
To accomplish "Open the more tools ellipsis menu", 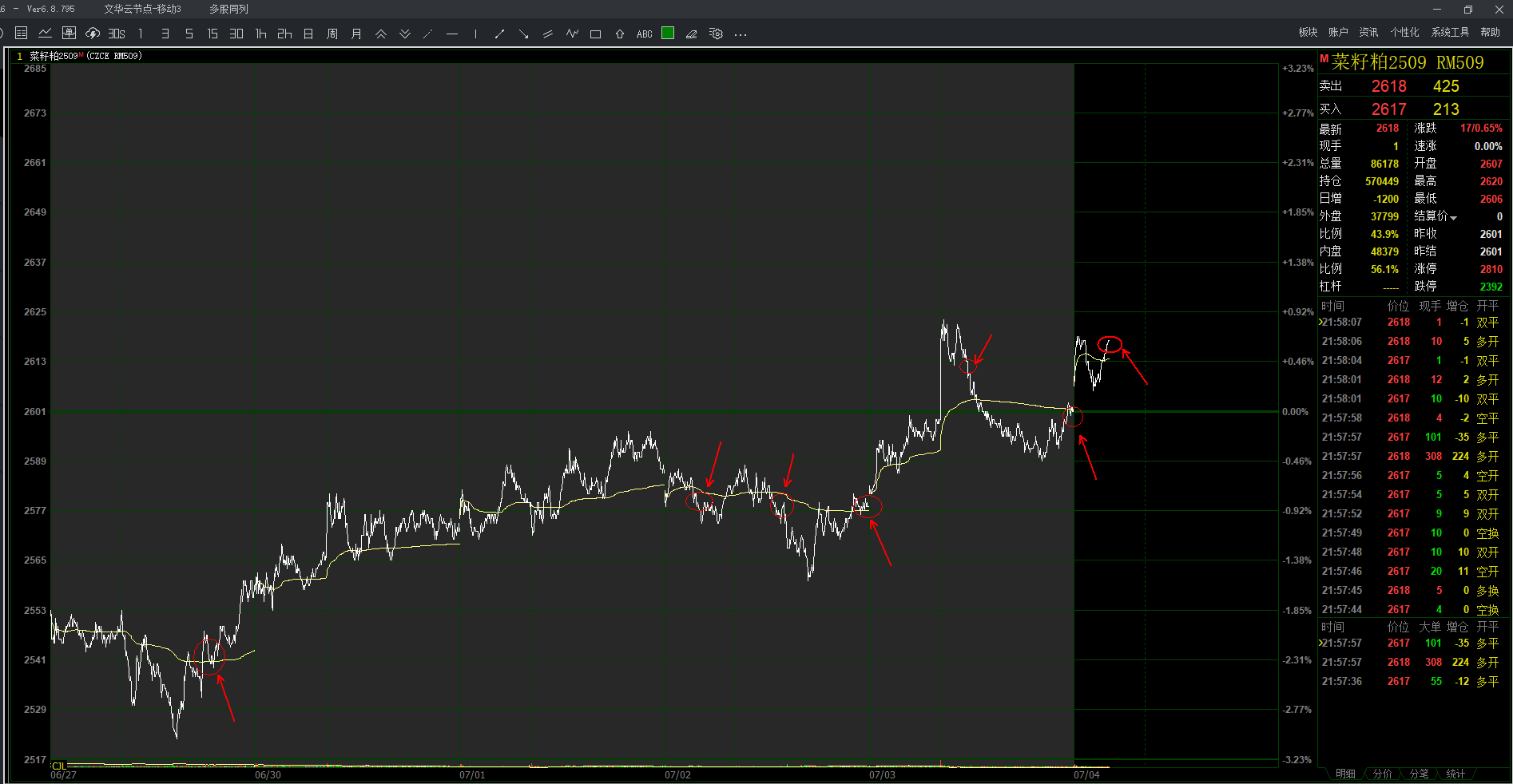I will (741, 34).
